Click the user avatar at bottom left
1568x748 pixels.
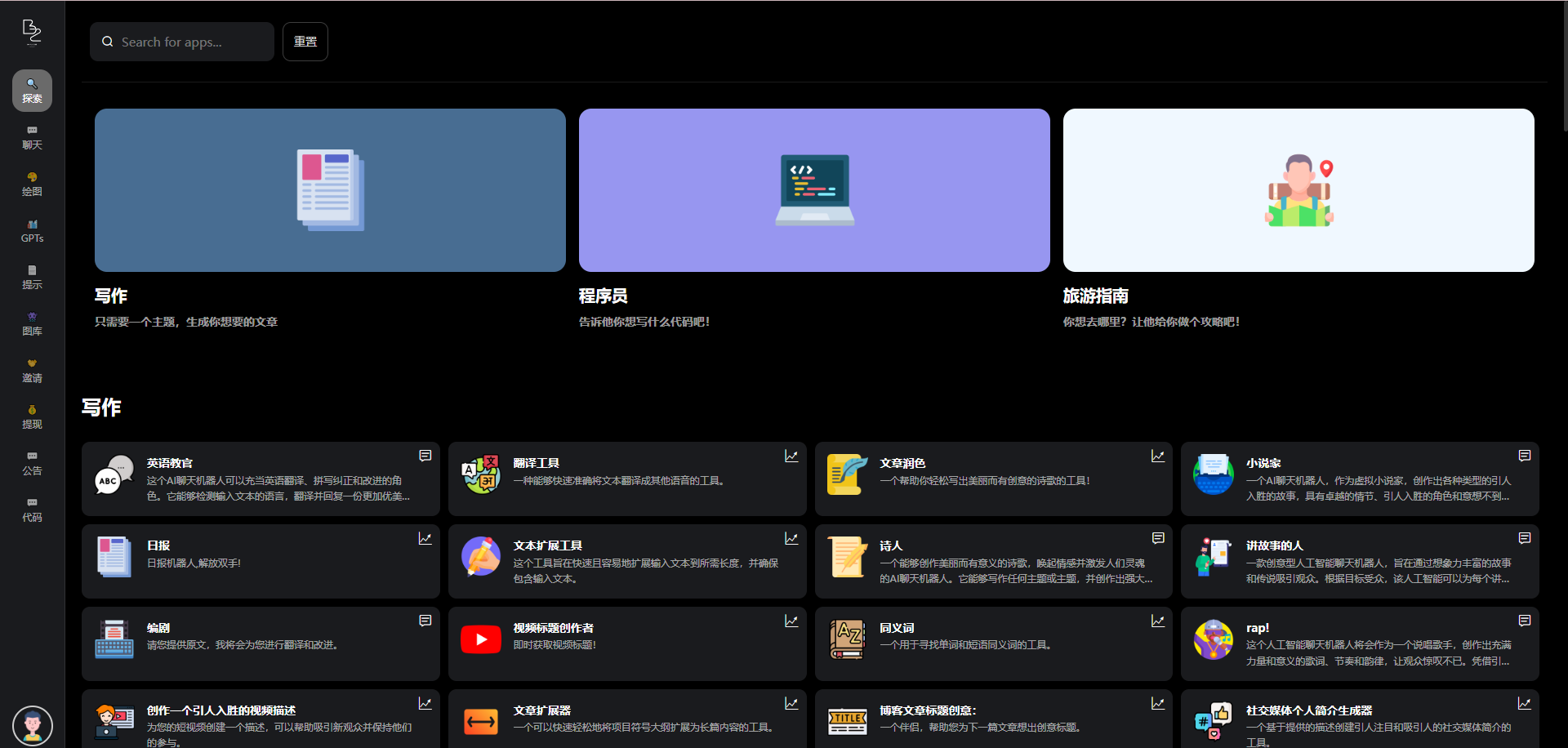pos(33,724)
